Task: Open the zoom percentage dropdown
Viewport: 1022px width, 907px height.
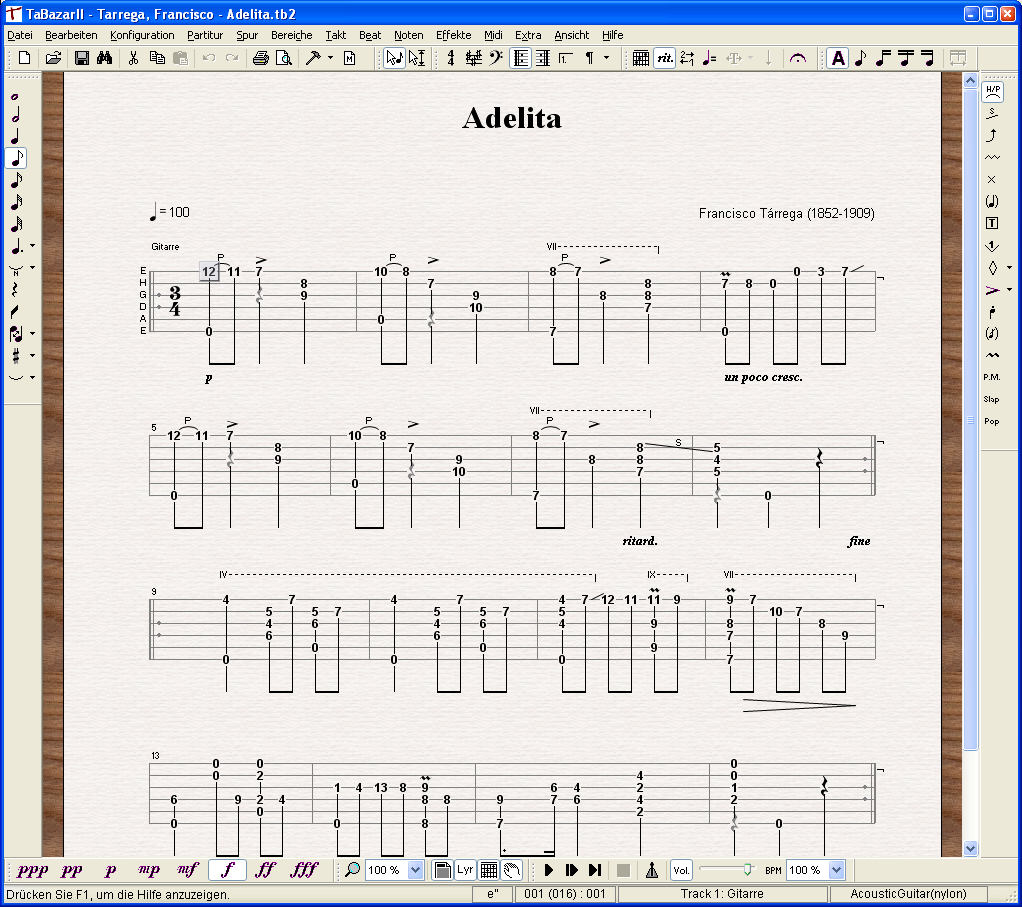Action: tap(416, 870)
